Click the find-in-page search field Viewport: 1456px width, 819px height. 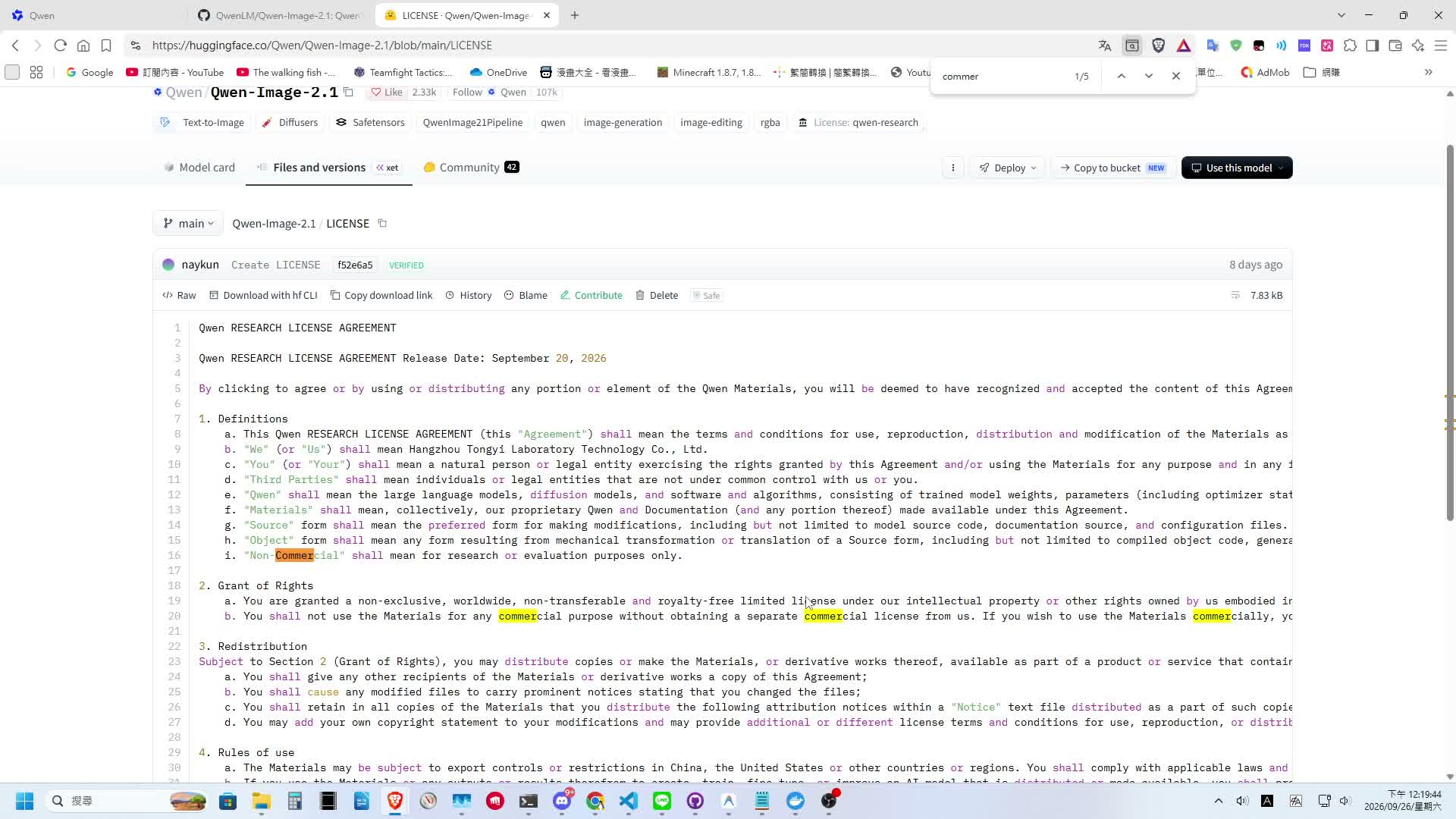[1001, 76]
